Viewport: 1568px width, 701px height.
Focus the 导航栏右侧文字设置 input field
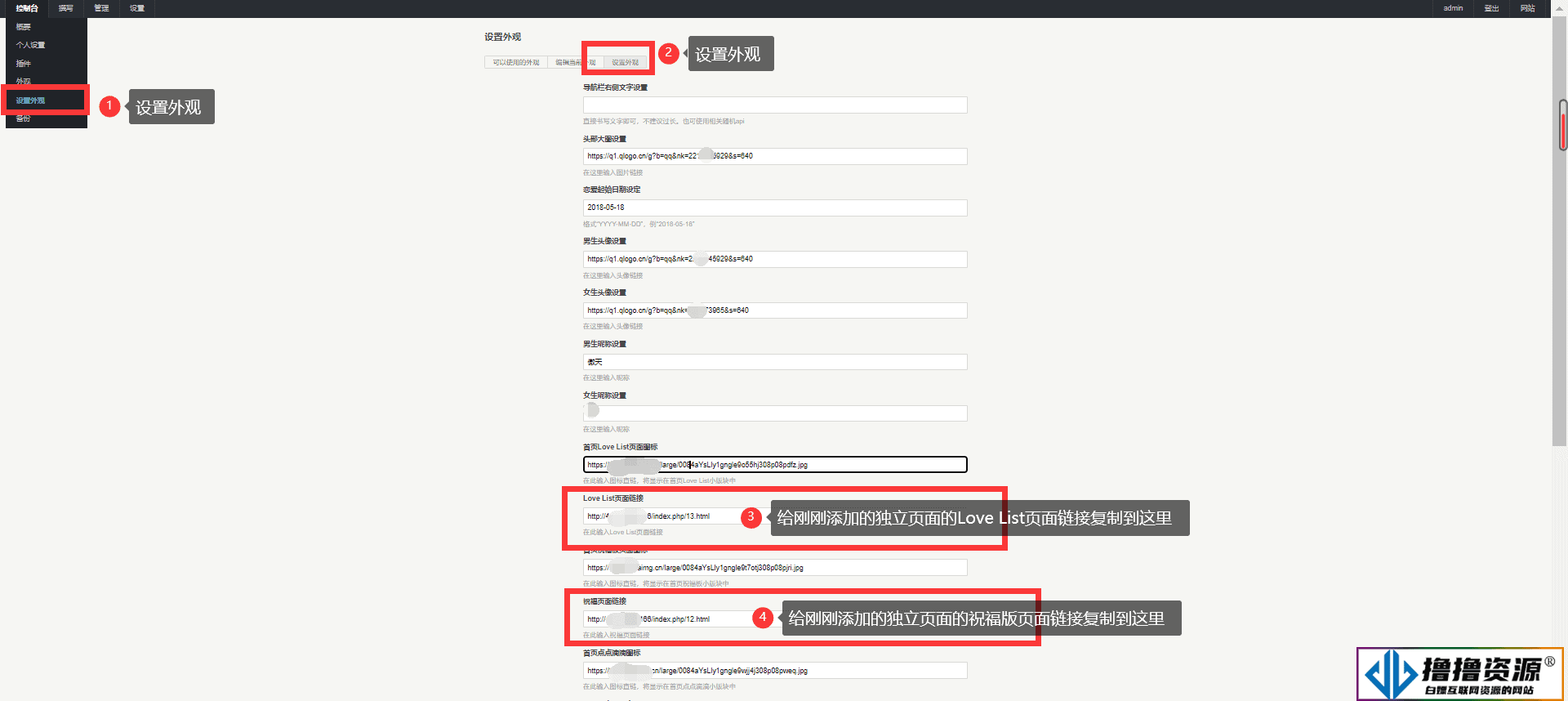[x=775, y=105]
